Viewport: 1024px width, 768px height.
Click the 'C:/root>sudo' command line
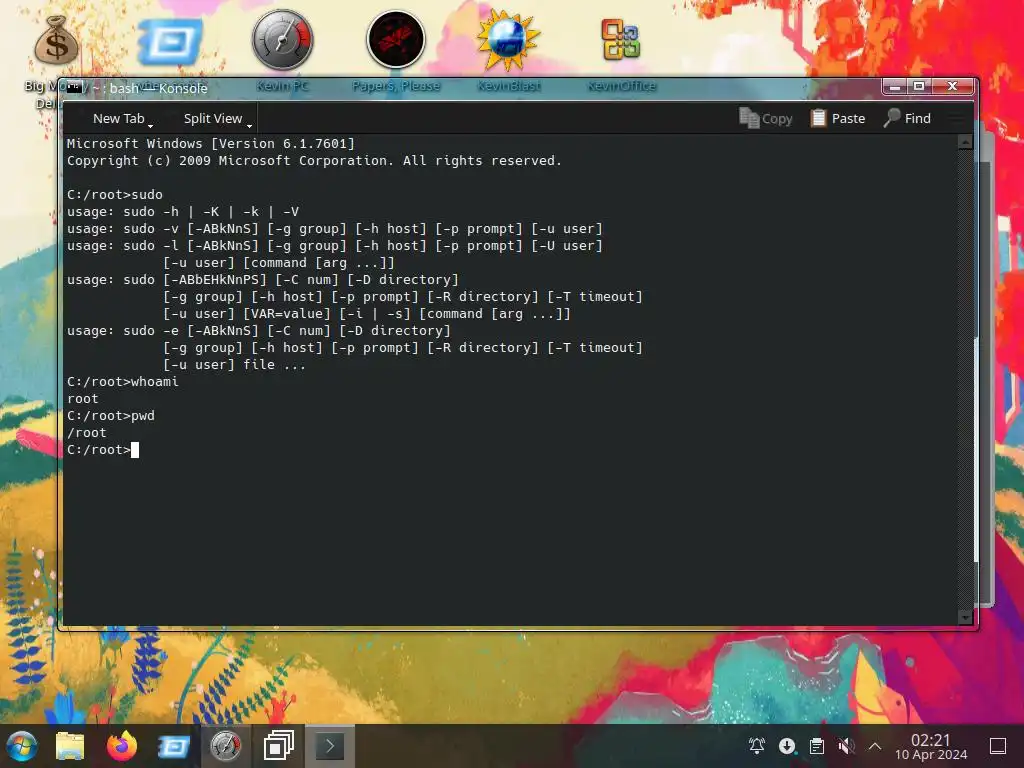115,195
